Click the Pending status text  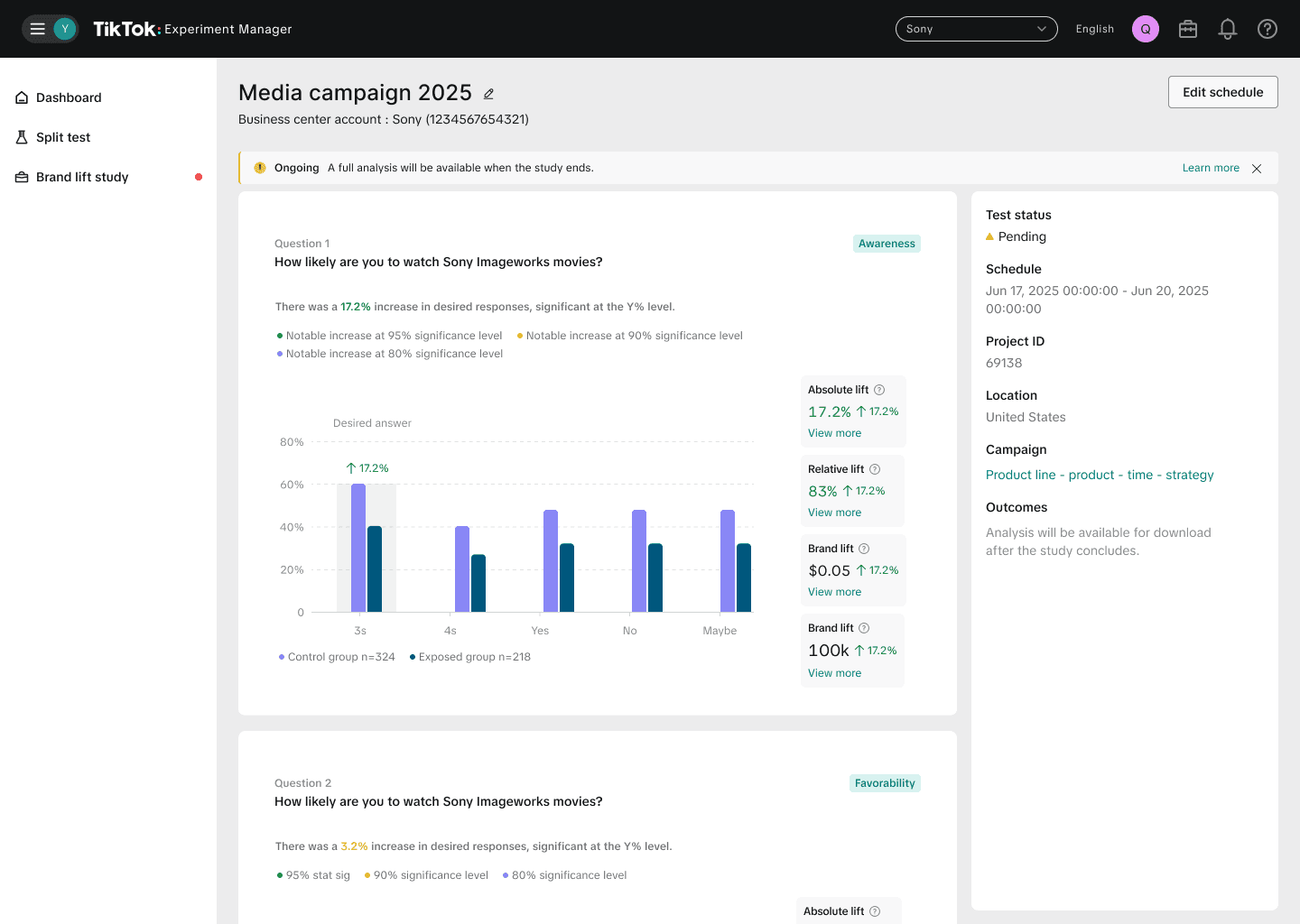click(x=1022, y=236)
